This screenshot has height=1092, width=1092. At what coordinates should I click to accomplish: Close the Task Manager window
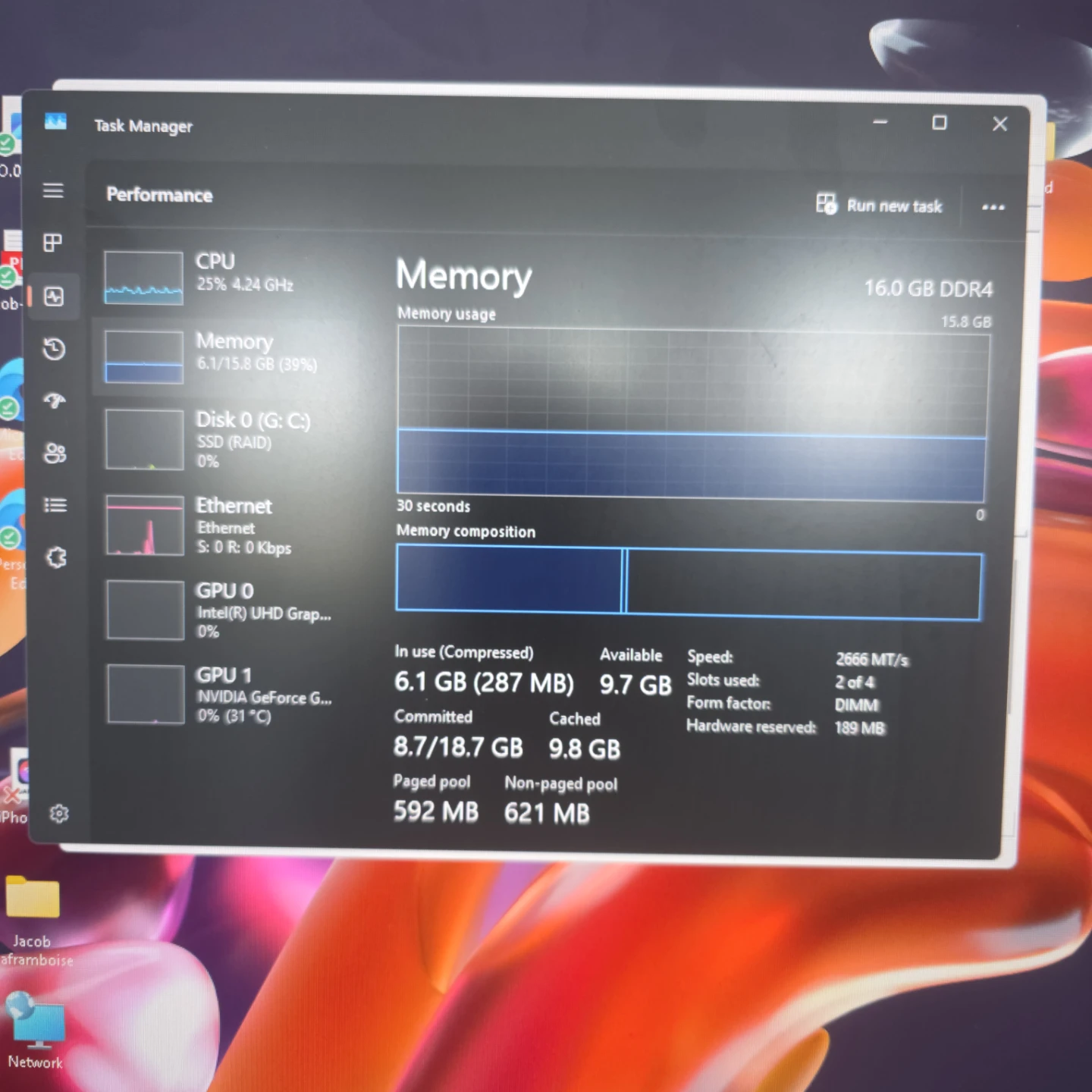[1000, 124]
